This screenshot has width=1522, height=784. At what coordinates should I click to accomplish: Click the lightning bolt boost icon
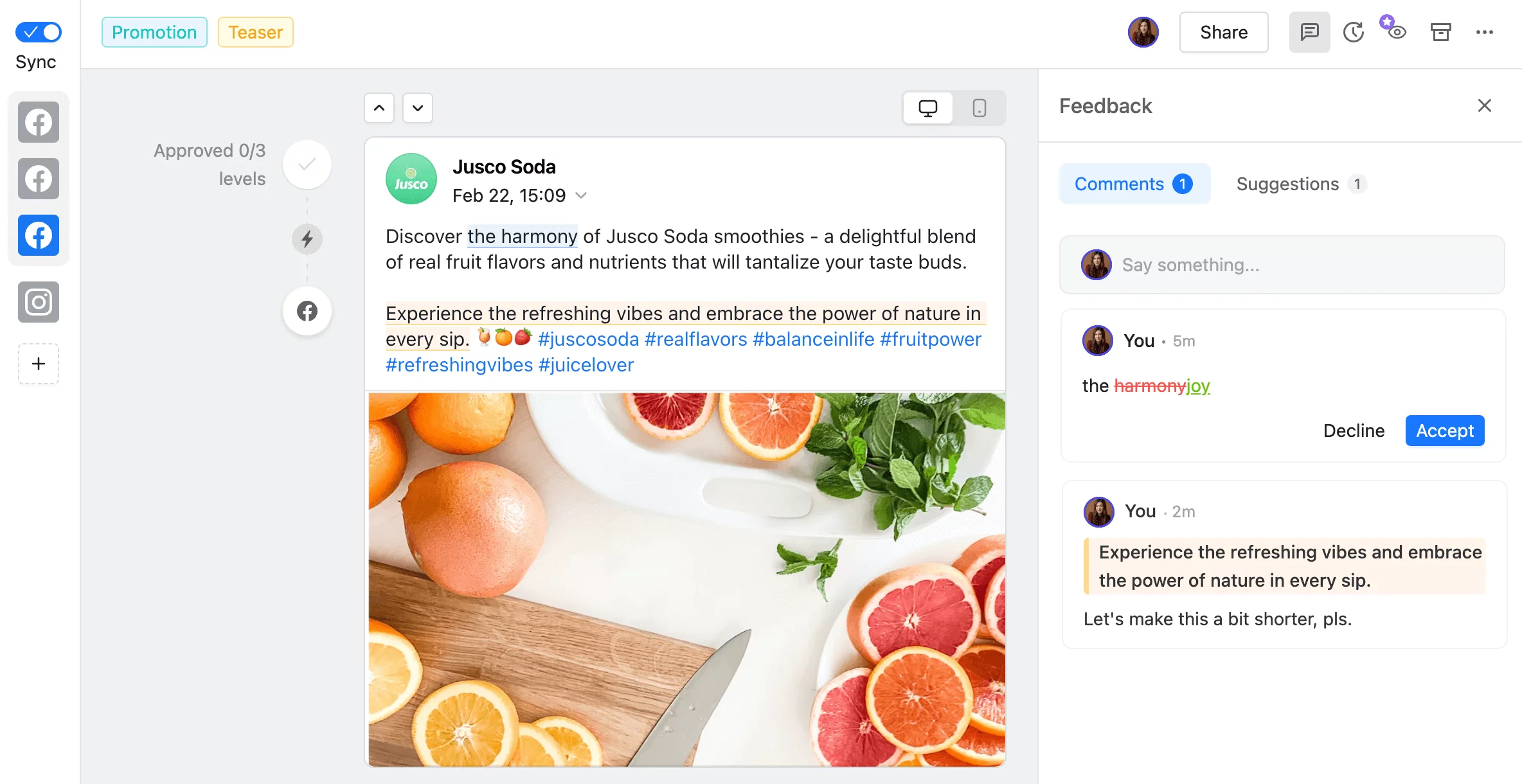[307, 238]
